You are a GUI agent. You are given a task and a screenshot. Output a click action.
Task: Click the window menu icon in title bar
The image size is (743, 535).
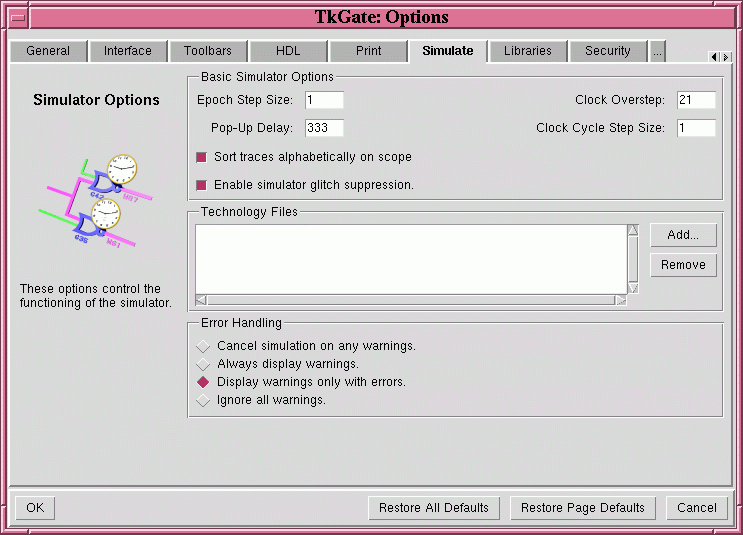[x=18, y=18]
